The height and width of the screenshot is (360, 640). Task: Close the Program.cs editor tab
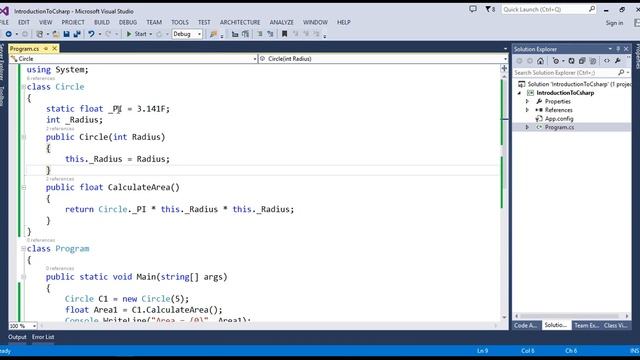click(x=54, y=49)
